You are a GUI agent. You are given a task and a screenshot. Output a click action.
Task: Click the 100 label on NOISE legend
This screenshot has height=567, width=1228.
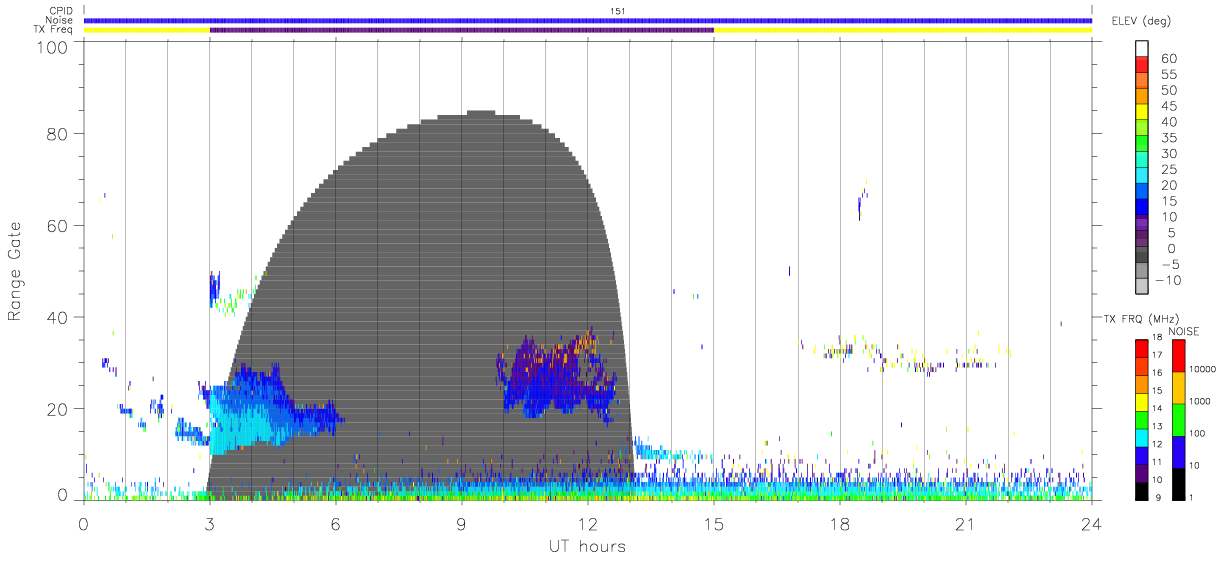(1195, 433)
